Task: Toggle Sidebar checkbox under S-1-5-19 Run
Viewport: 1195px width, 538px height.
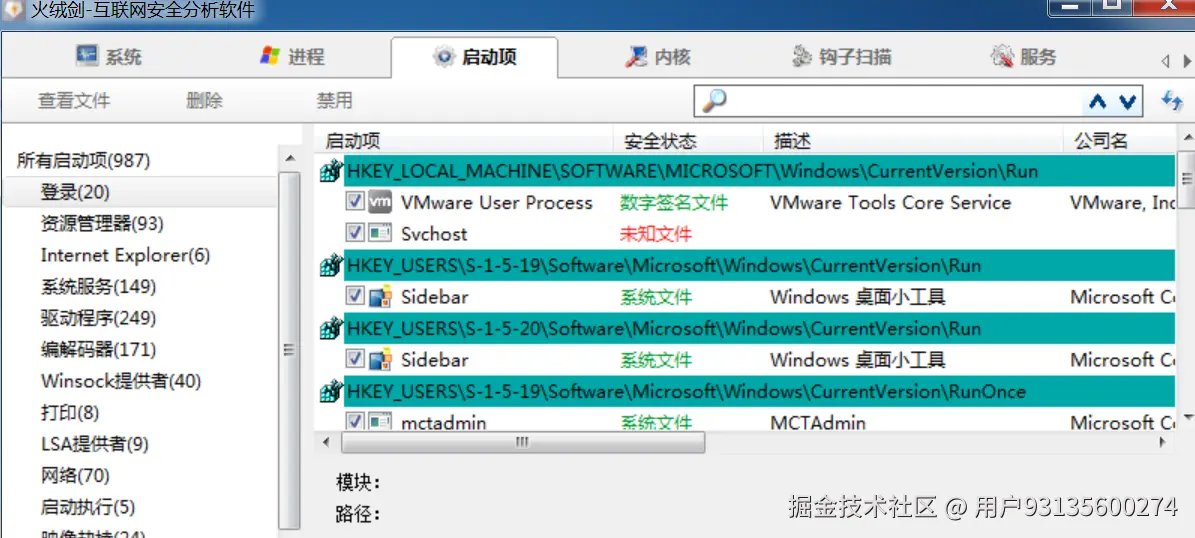Action: click(x=354, y=296)
